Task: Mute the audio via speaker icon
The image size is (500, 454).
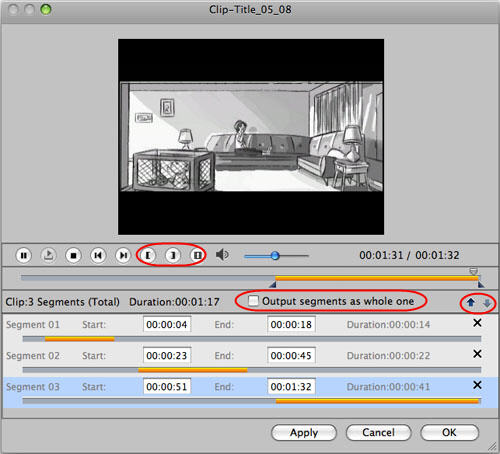Action: [222, 255]
